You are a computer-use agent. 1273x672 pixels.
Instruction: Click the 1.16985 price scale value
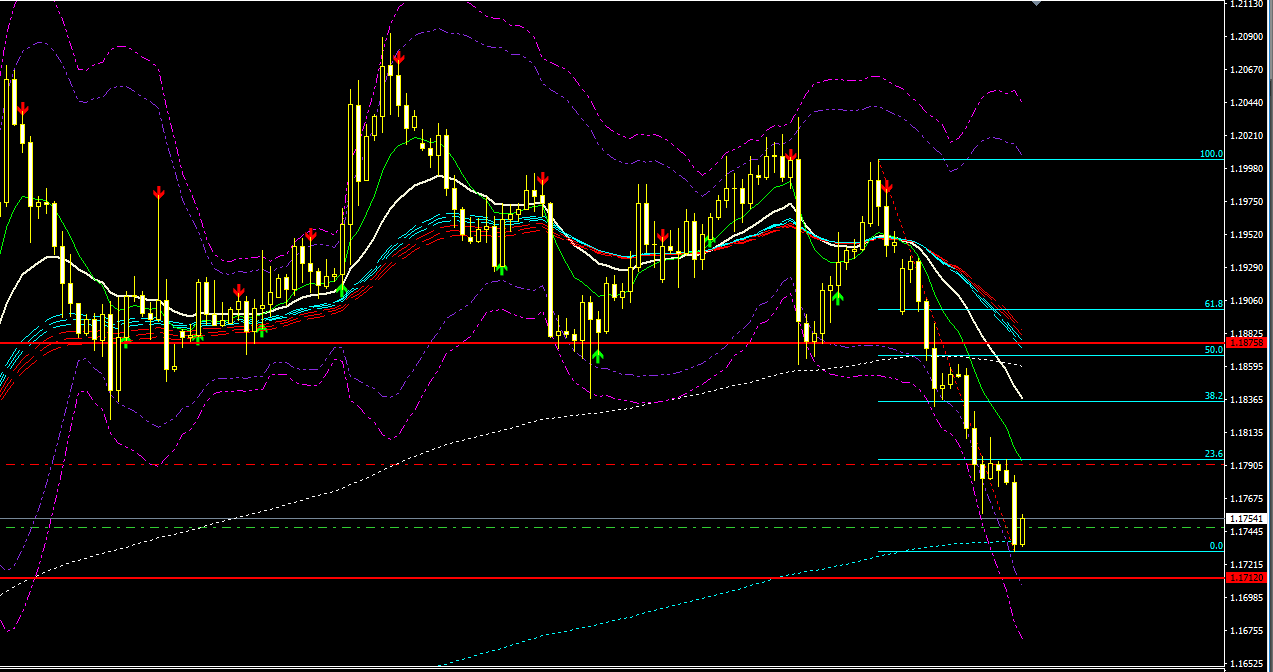pos(1246,598)
